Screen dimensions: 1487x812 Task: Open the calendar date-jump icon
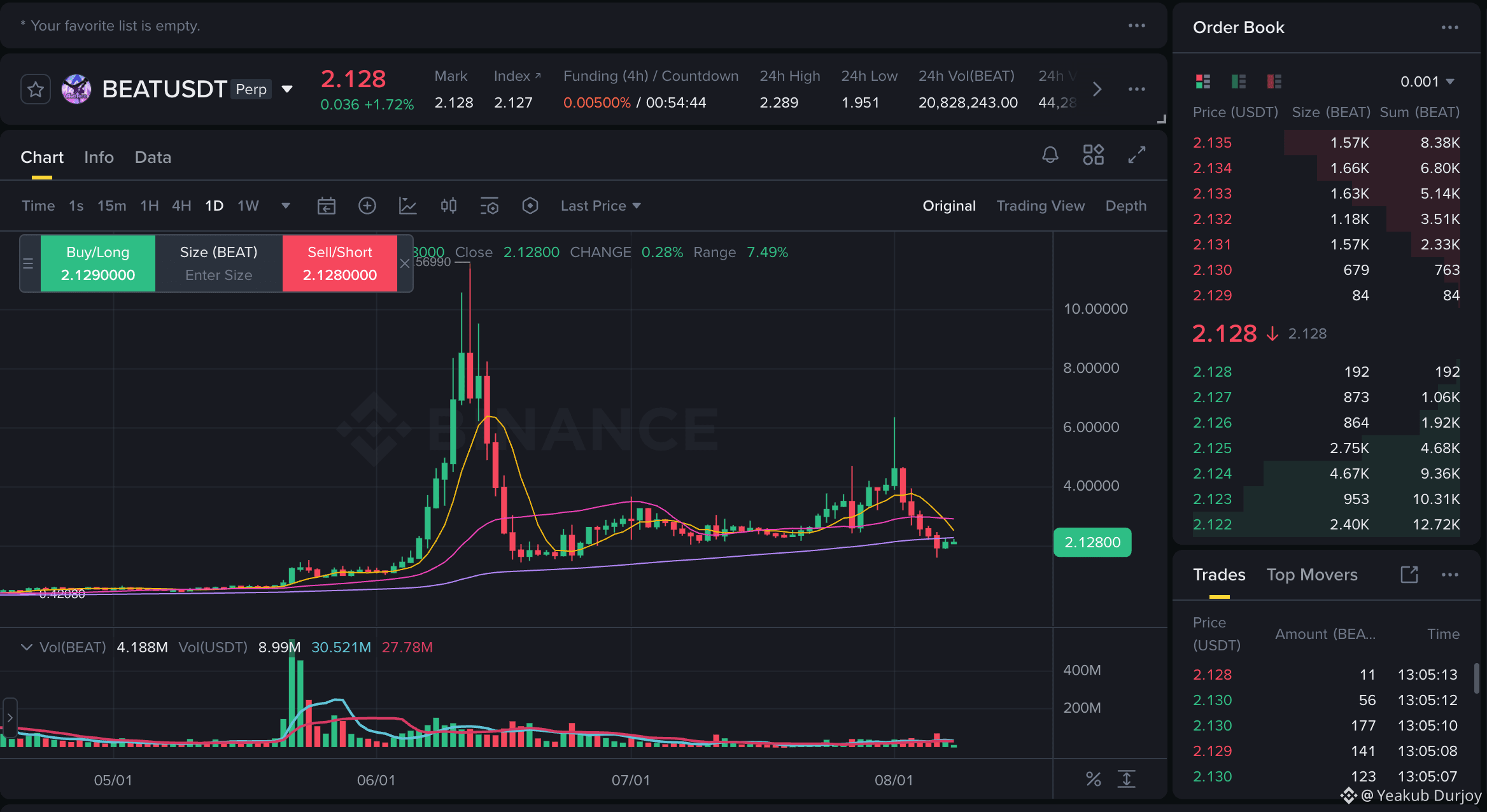point(327,206)
